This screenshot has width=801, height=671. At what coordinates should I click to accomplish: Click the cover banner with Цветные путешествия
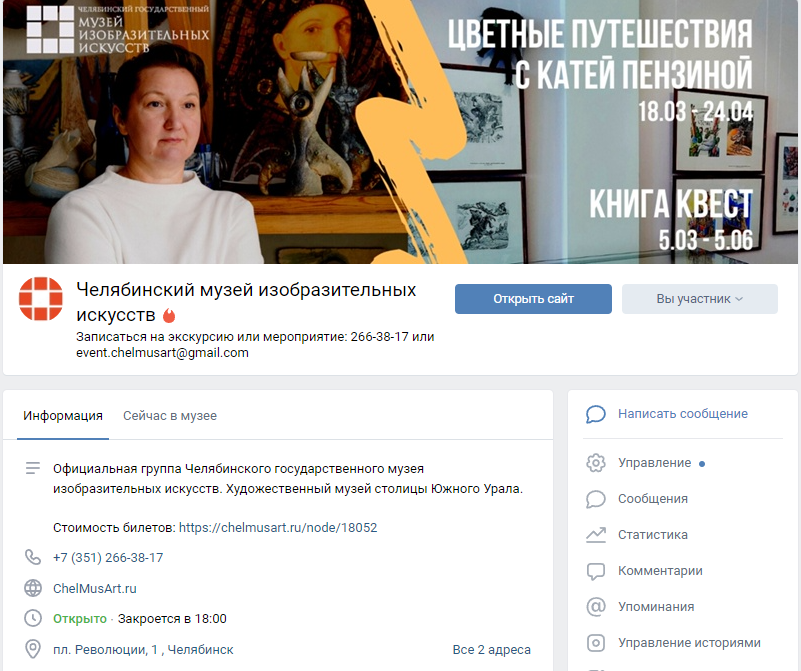pyautogui.click(x=400, y=132)
